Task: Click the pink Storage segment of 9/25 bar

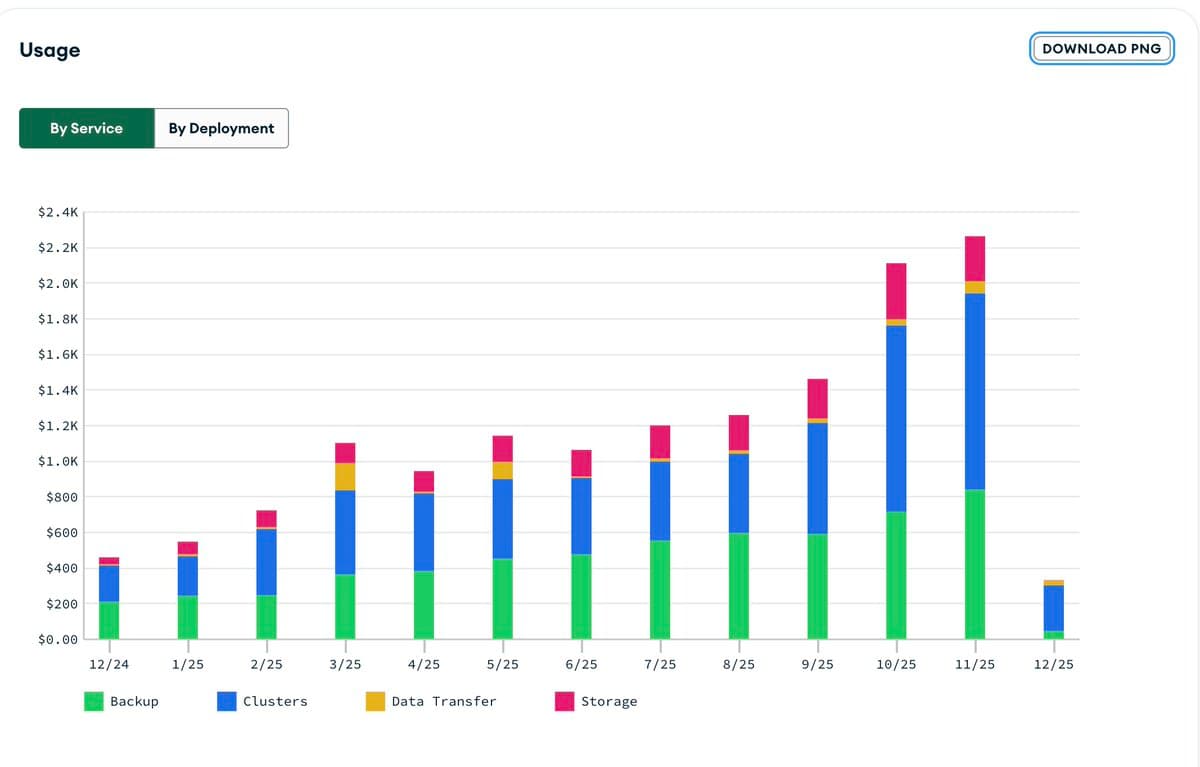Action: coord(817,398)
